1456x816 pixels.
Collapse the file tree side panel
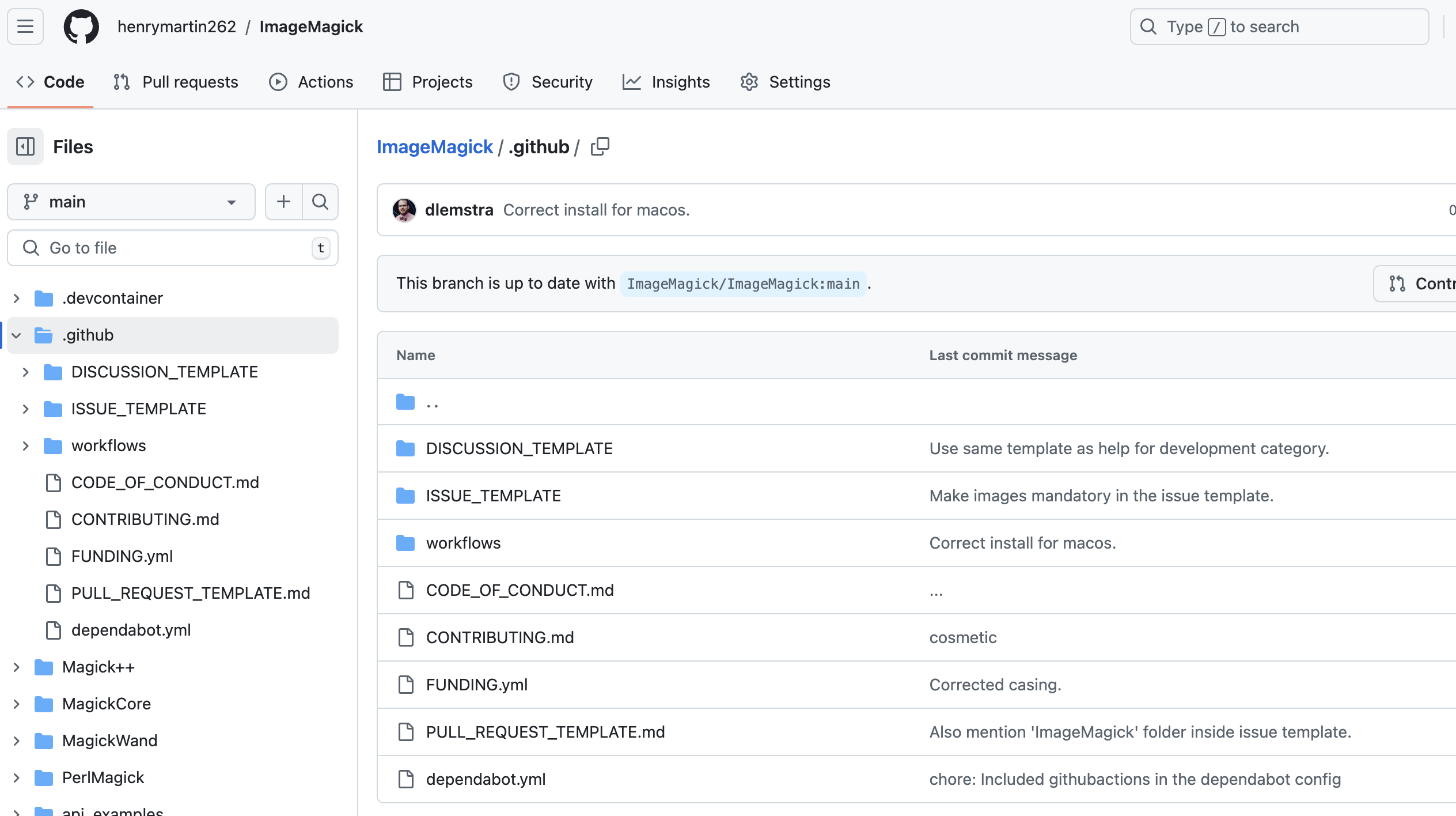(x=25, y=146)
